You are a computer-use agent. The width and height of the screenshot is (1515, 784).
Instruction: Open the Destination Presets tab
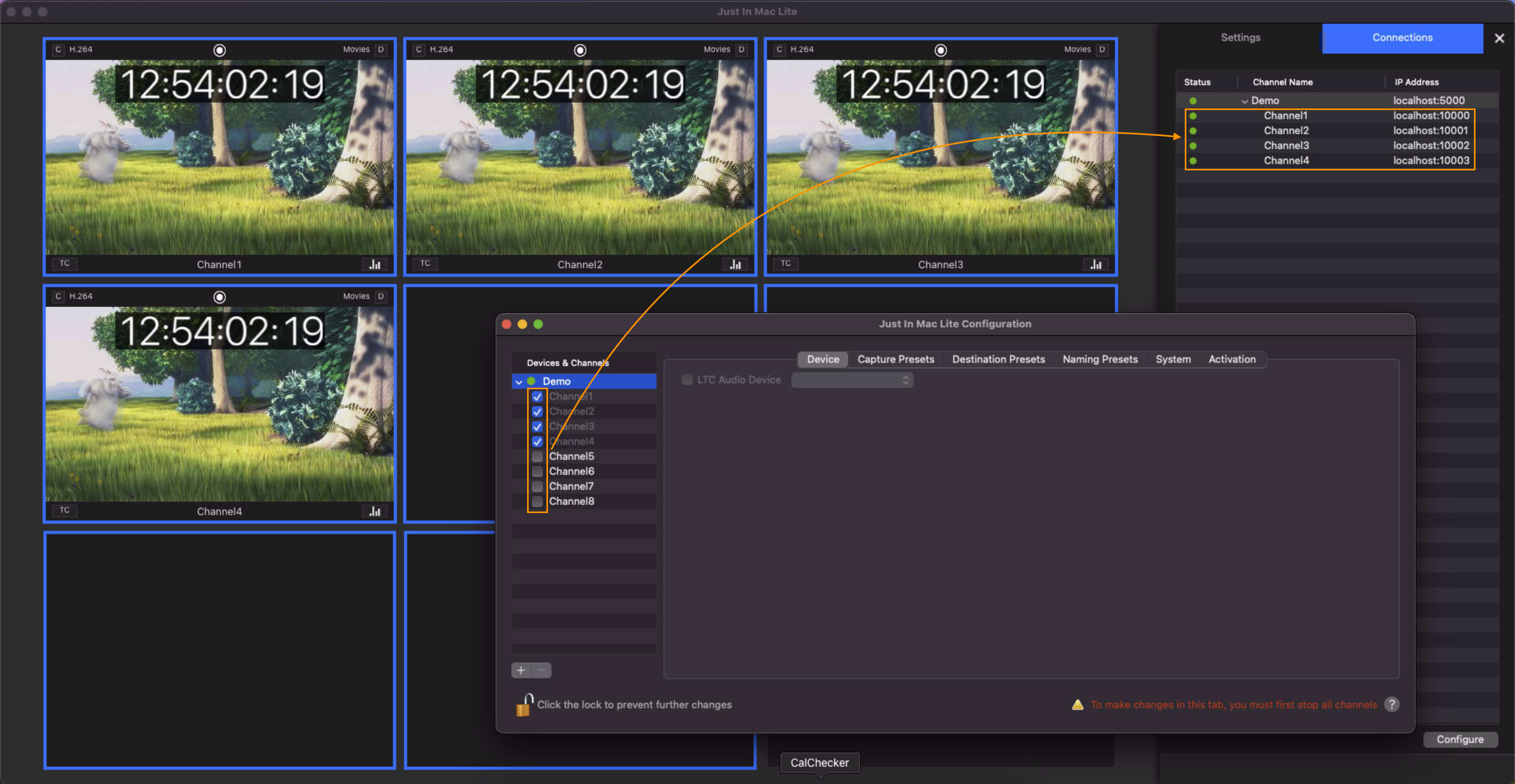point(998,359)
